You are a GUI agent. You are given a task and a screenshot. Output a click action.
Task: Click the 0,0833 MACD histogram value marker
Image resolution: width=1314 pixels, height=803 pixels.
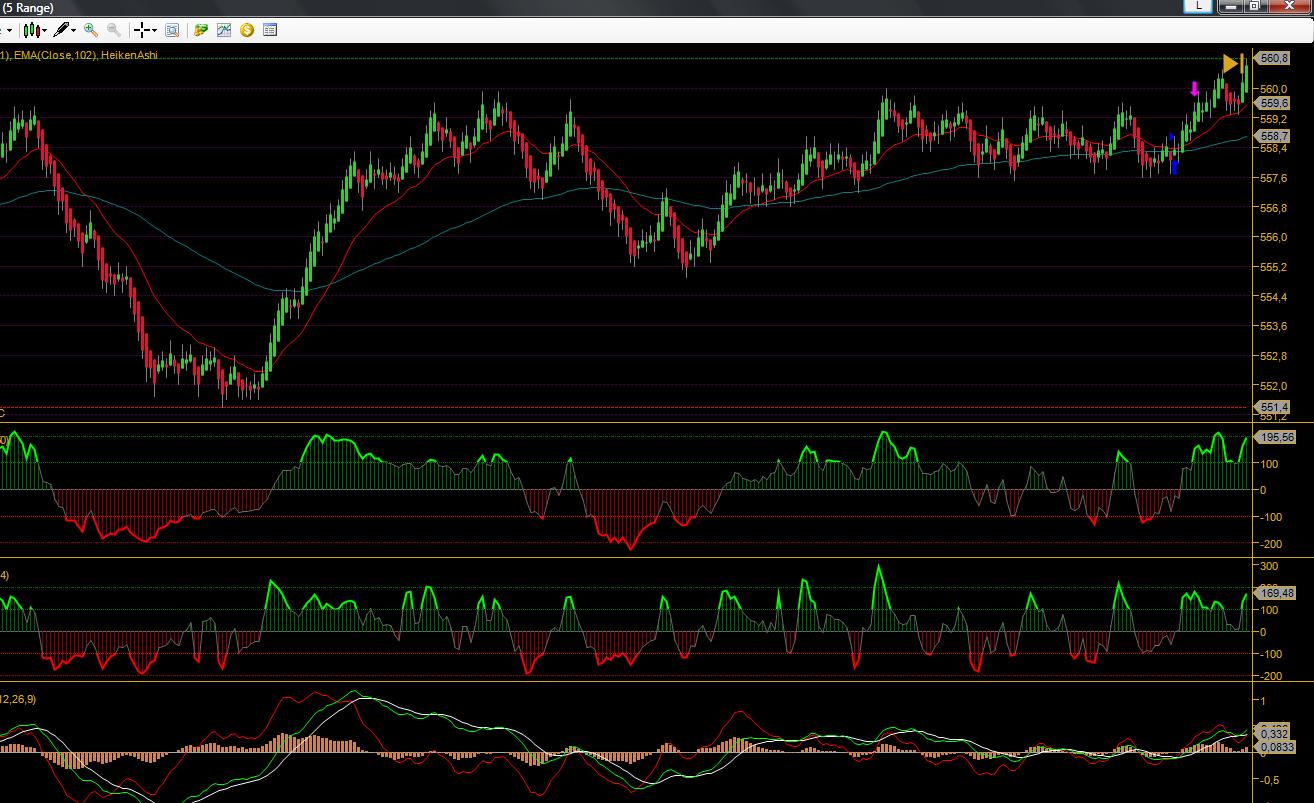pos(1277,747)
